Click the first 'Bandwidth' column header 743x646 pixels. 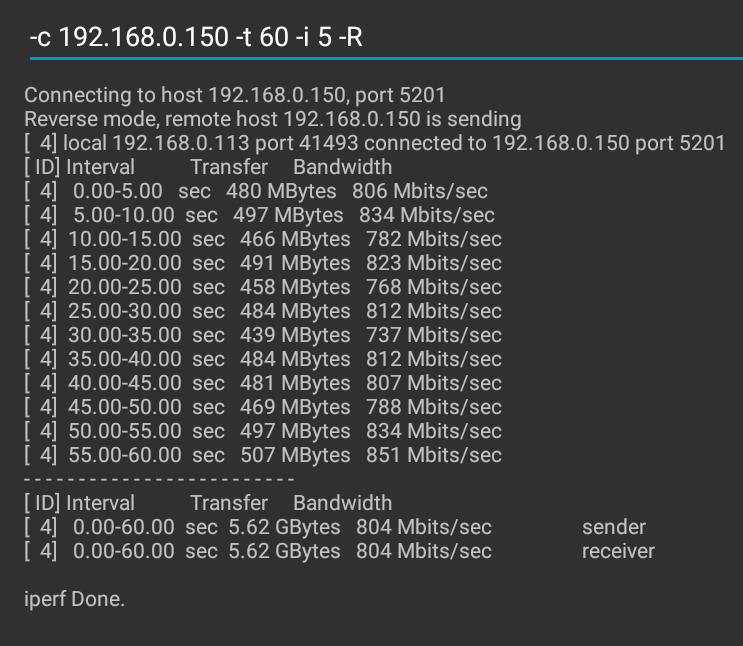click(342, 167)
